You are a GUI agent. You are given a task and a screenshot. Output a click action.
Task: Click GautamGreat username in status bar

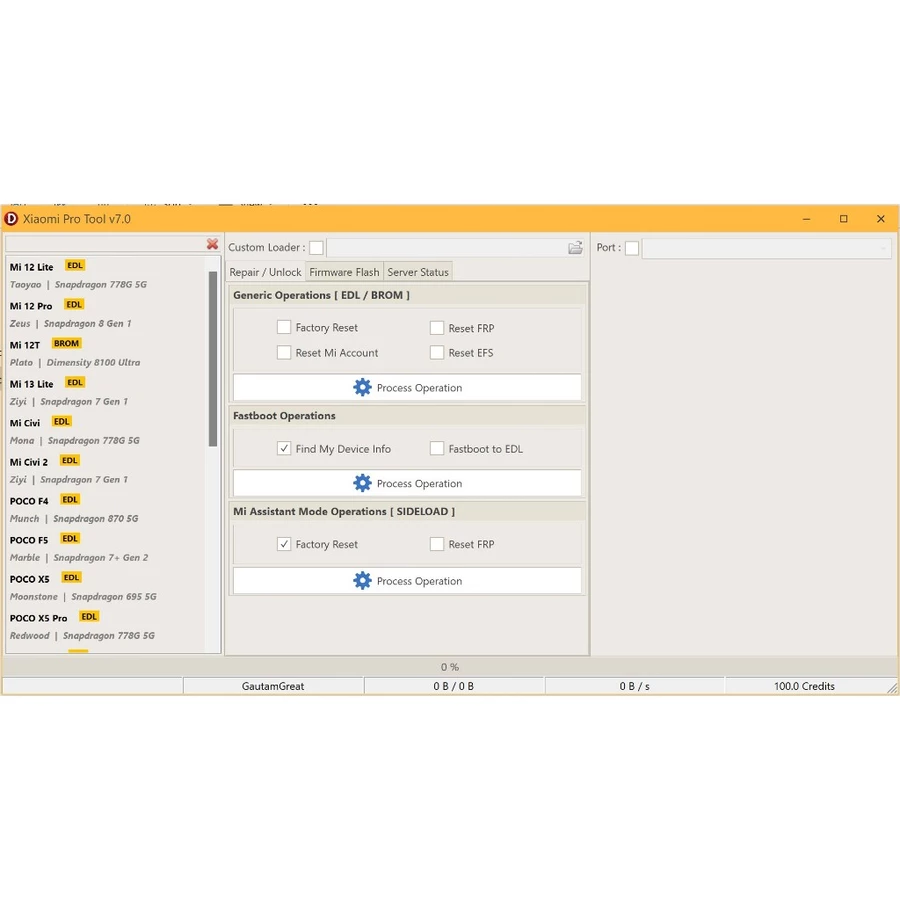(x=273, y=686)
